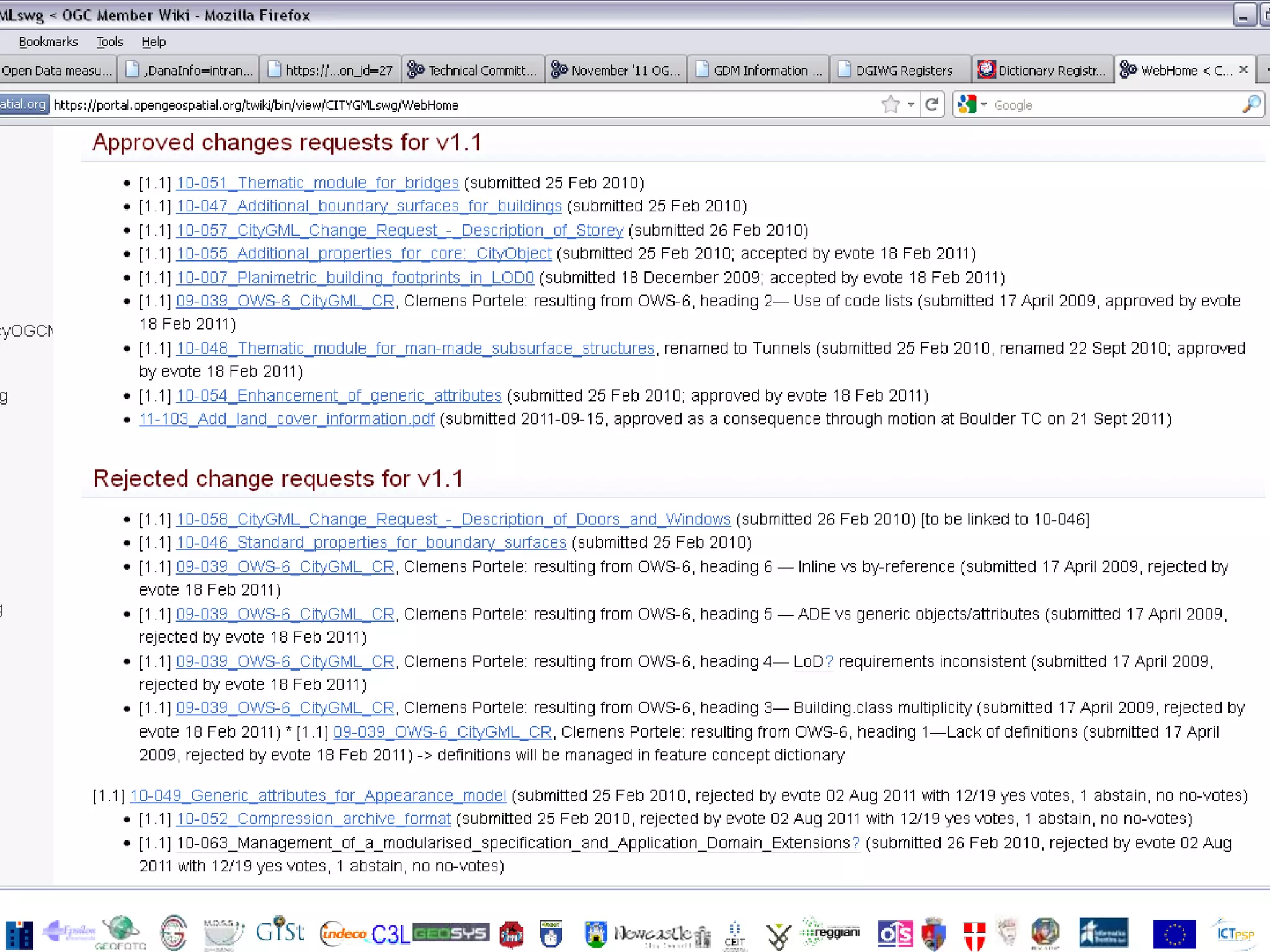Open the Tools menu
This screenshot has width=1270, height=952.
click(110, 42)
